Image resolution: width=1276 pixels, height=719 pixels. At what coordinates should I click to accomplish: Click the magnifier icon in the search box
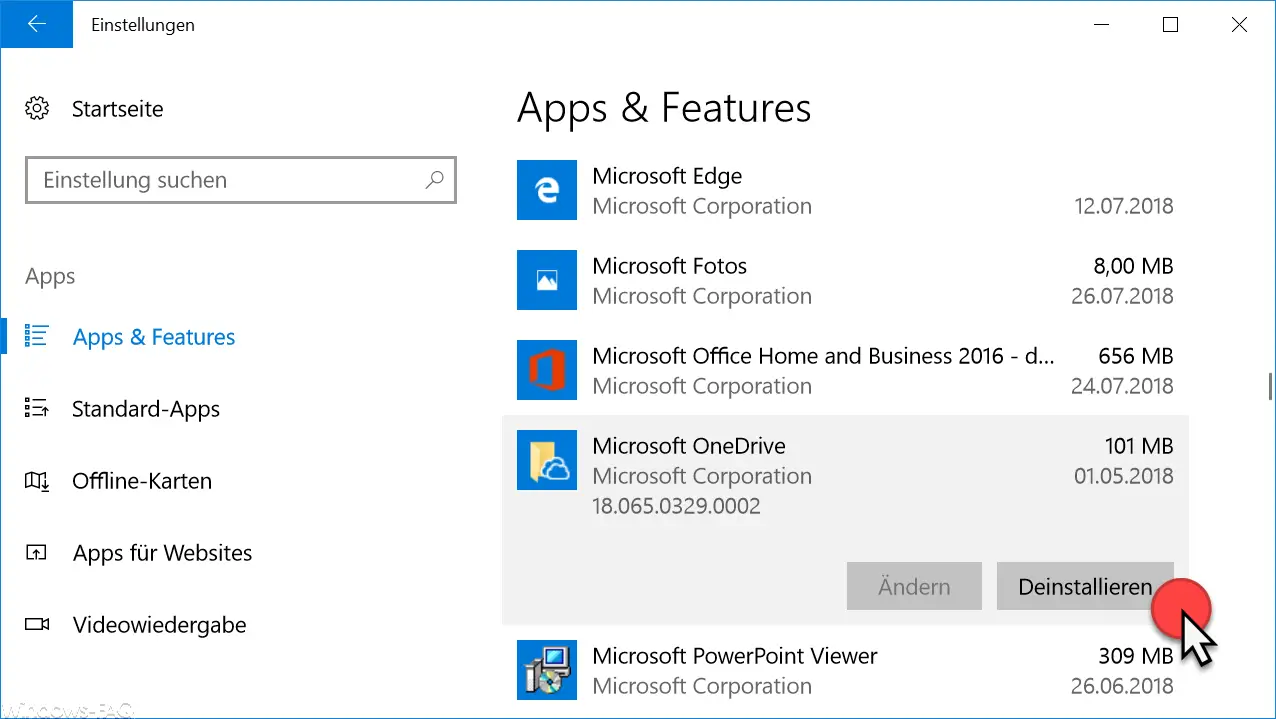tap(434, 180)
